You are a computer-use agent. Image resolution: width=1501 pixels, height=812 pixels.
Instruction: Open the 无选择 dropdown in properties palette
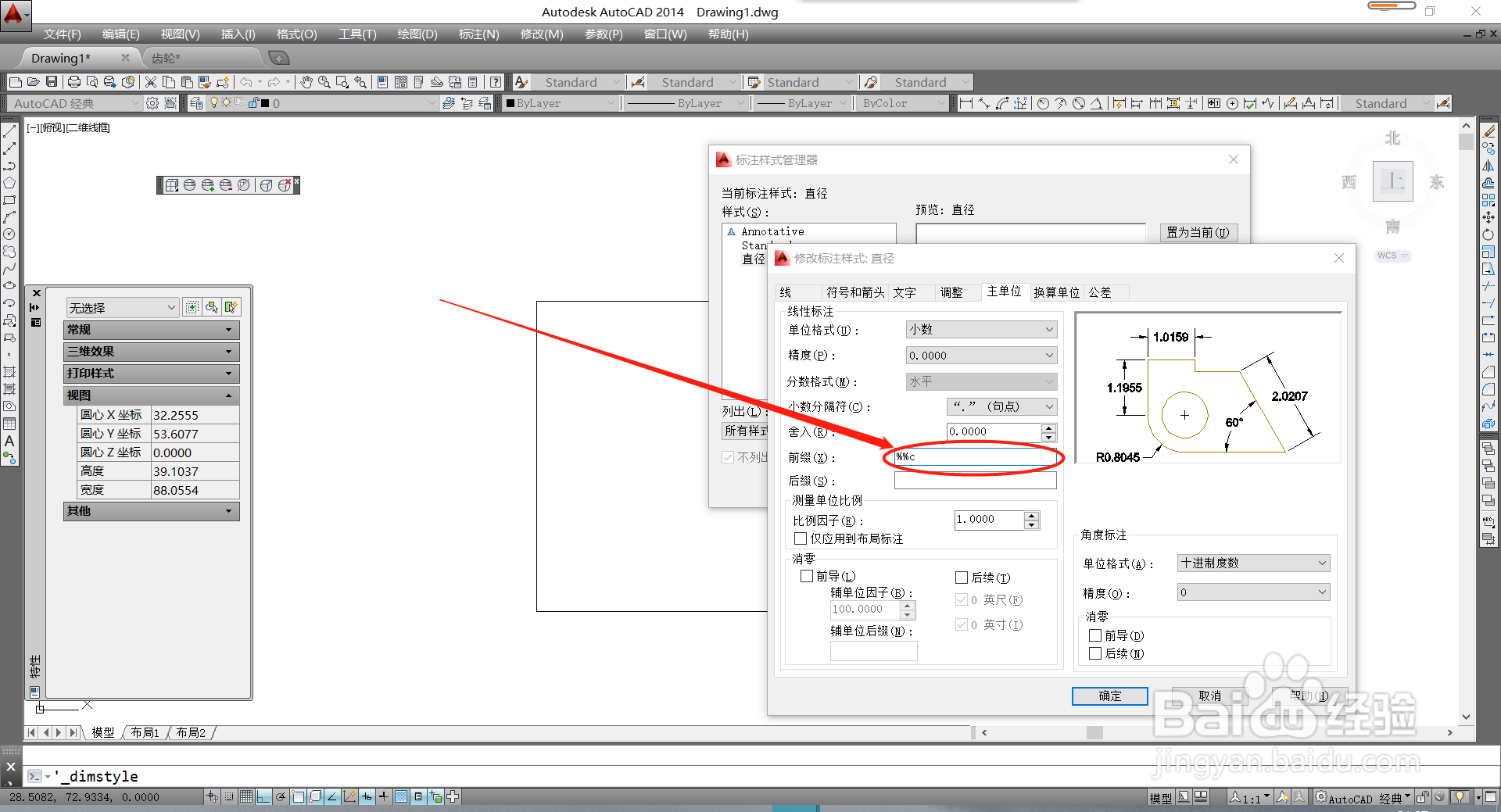123,308
